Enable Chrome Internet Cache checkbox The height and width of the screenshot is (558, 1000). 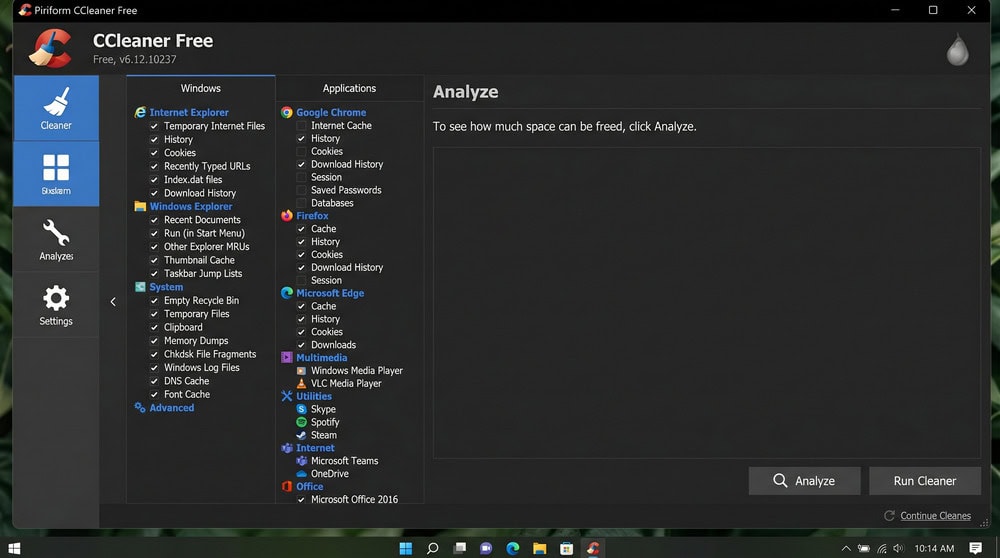(302, 126)
